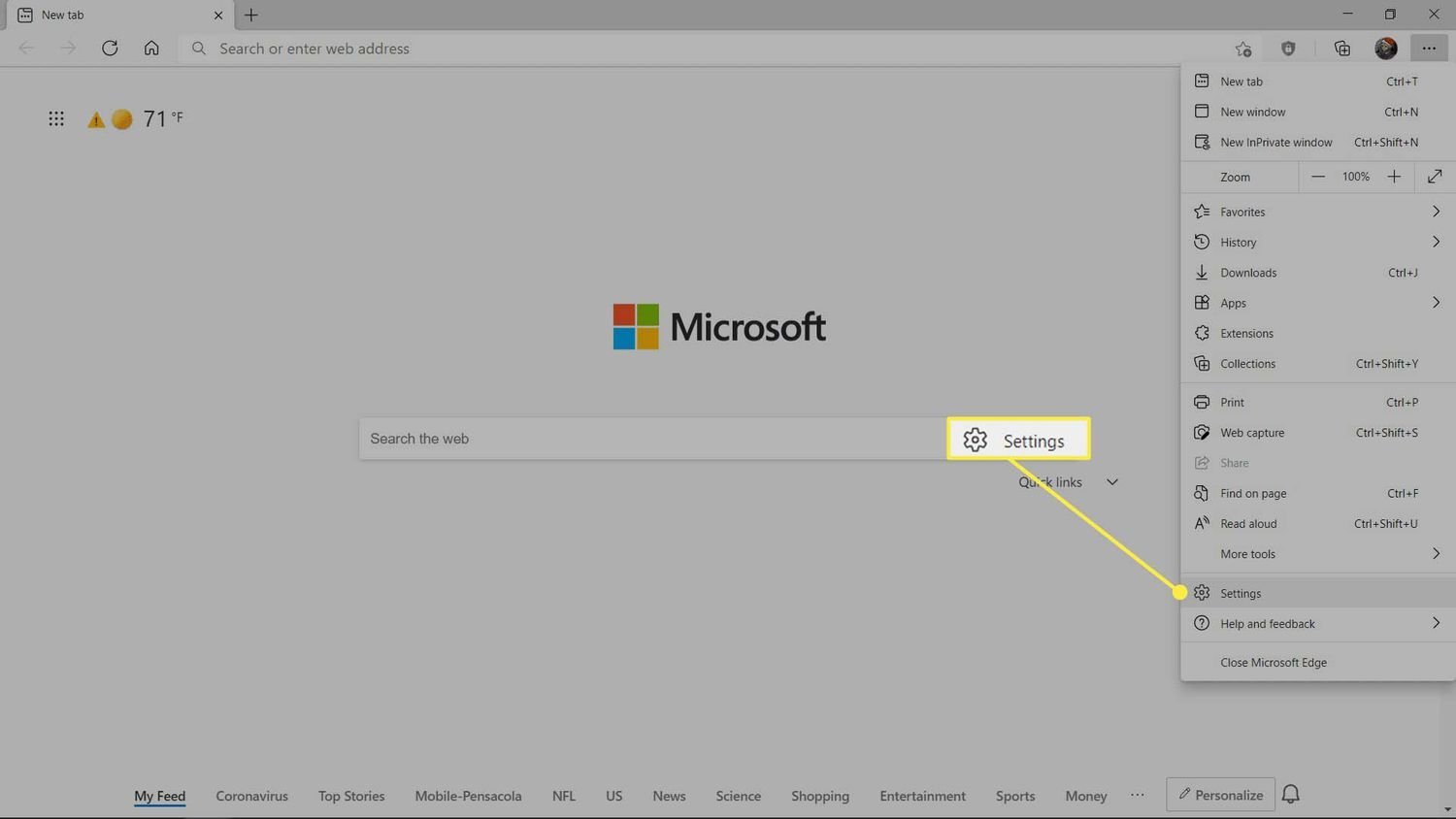Image resolution: width=1456 pixels, height=819 pixels.
Task: Select New InPrivate window menu entry
Action: pyautogui.click(x=1318, y=142)
